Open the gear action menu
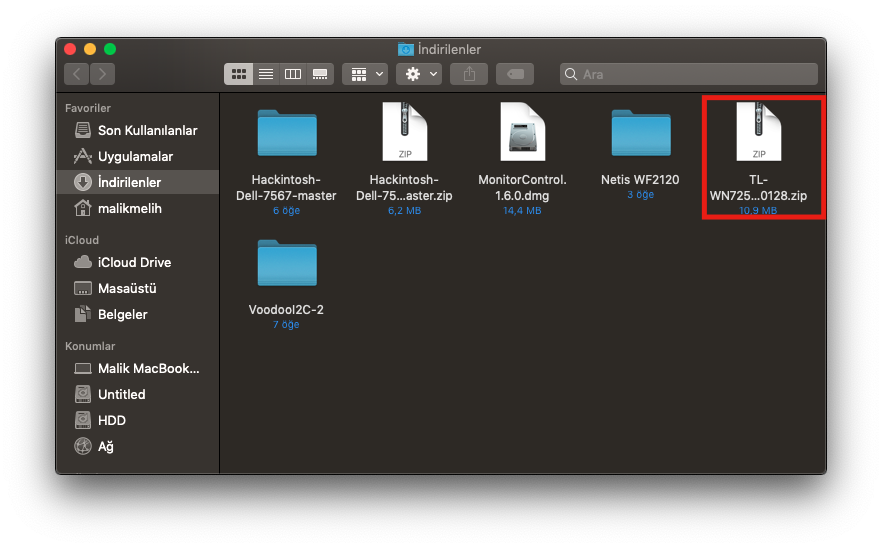Screen dimensions: 882x548 419,74
